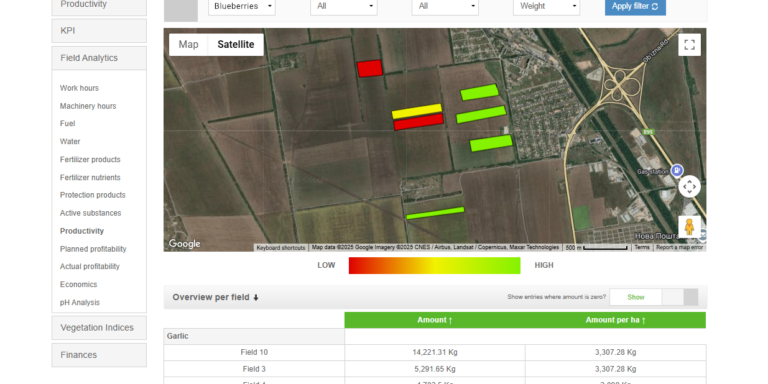Open Economics analytics
The width and height of the screenshot is (768, 384).
pos(78,285)
